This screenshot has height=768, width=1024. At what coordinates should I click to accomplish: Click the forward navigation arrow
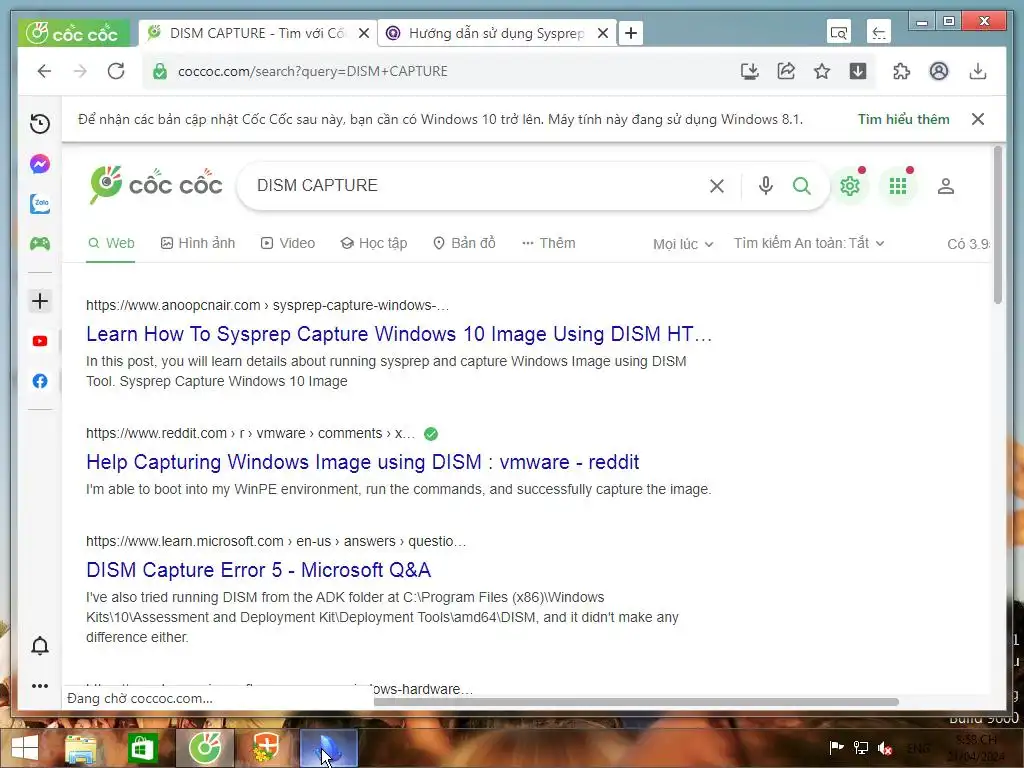click(x=80, y=71)
